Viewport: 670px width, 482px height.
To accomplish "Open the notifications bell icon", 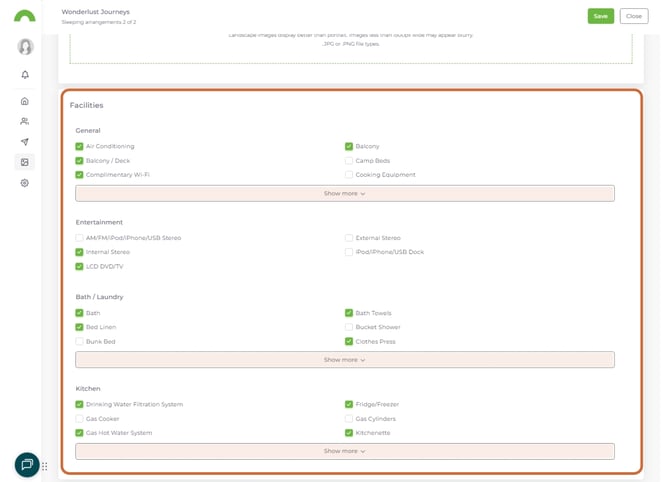I will click(x=25, y=75).
